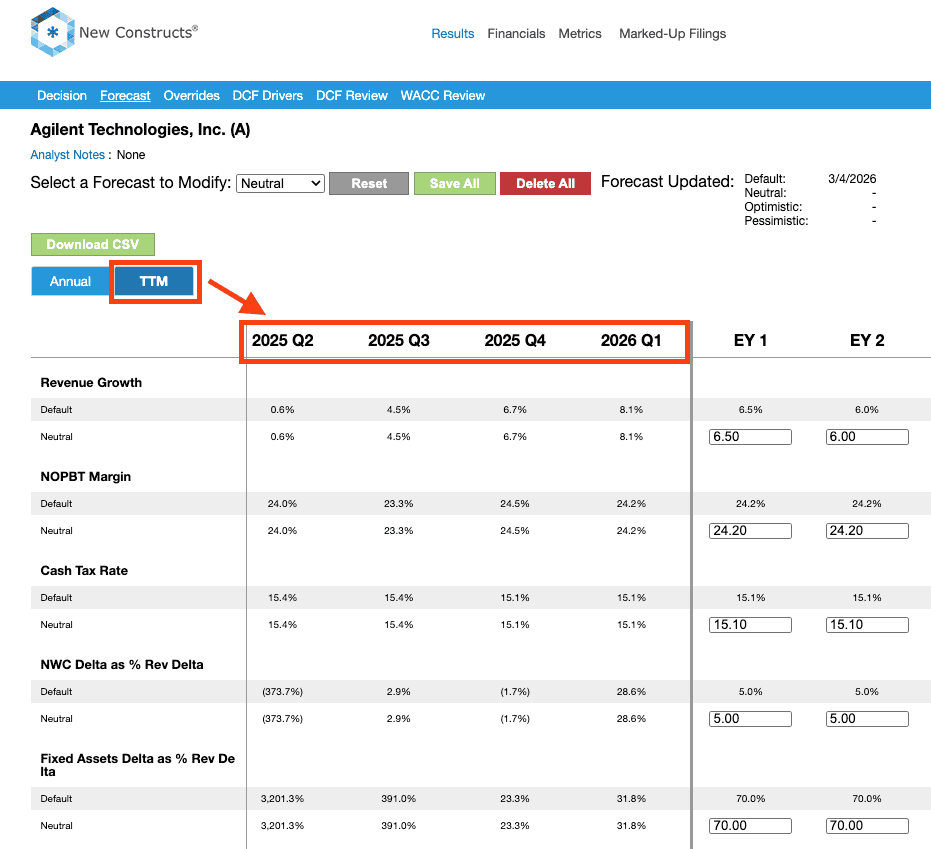
Task: Click the red Delete All button
Action: tap(545, 183)
